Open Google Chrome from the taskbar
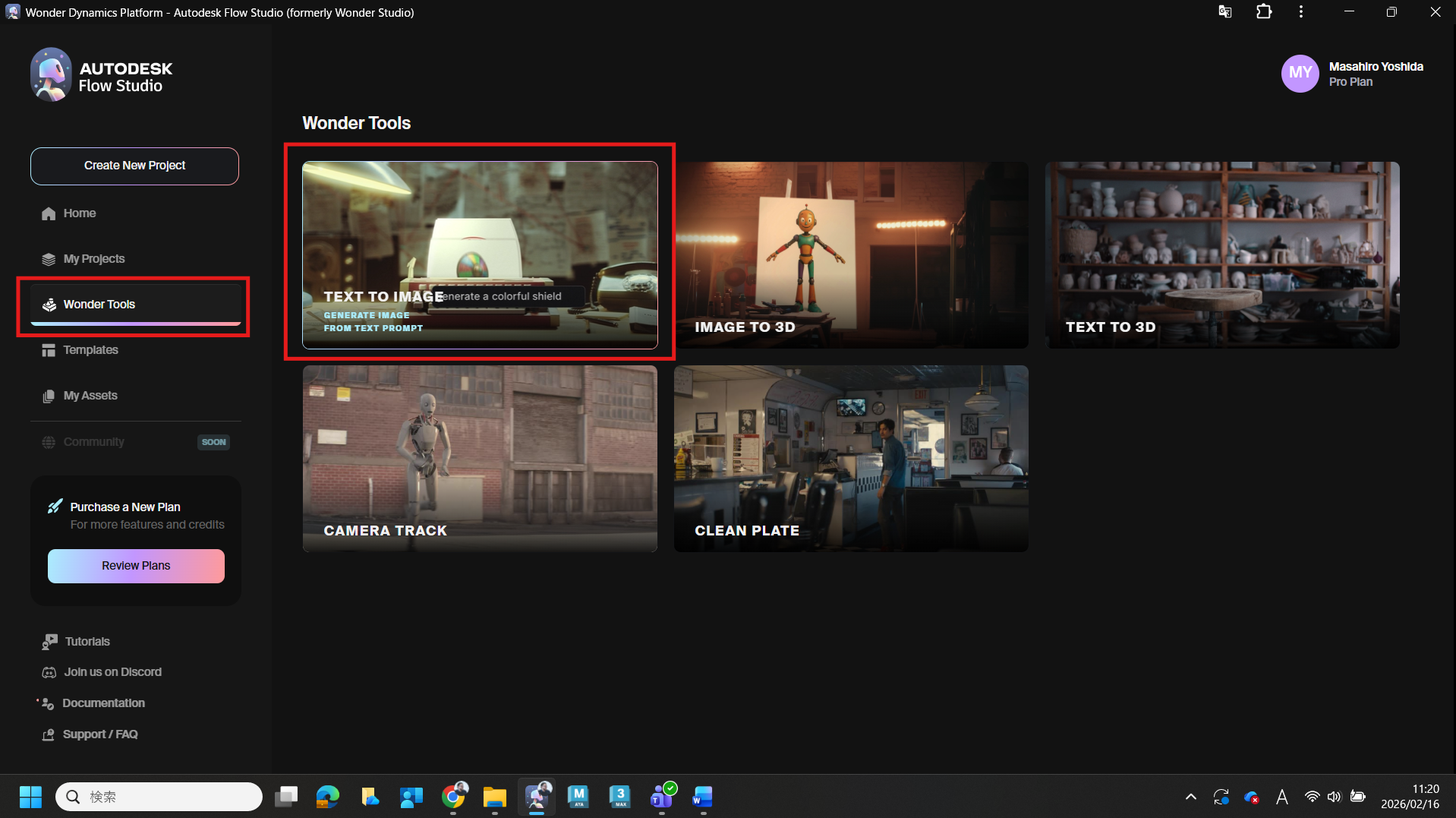 tap(453, 796)
